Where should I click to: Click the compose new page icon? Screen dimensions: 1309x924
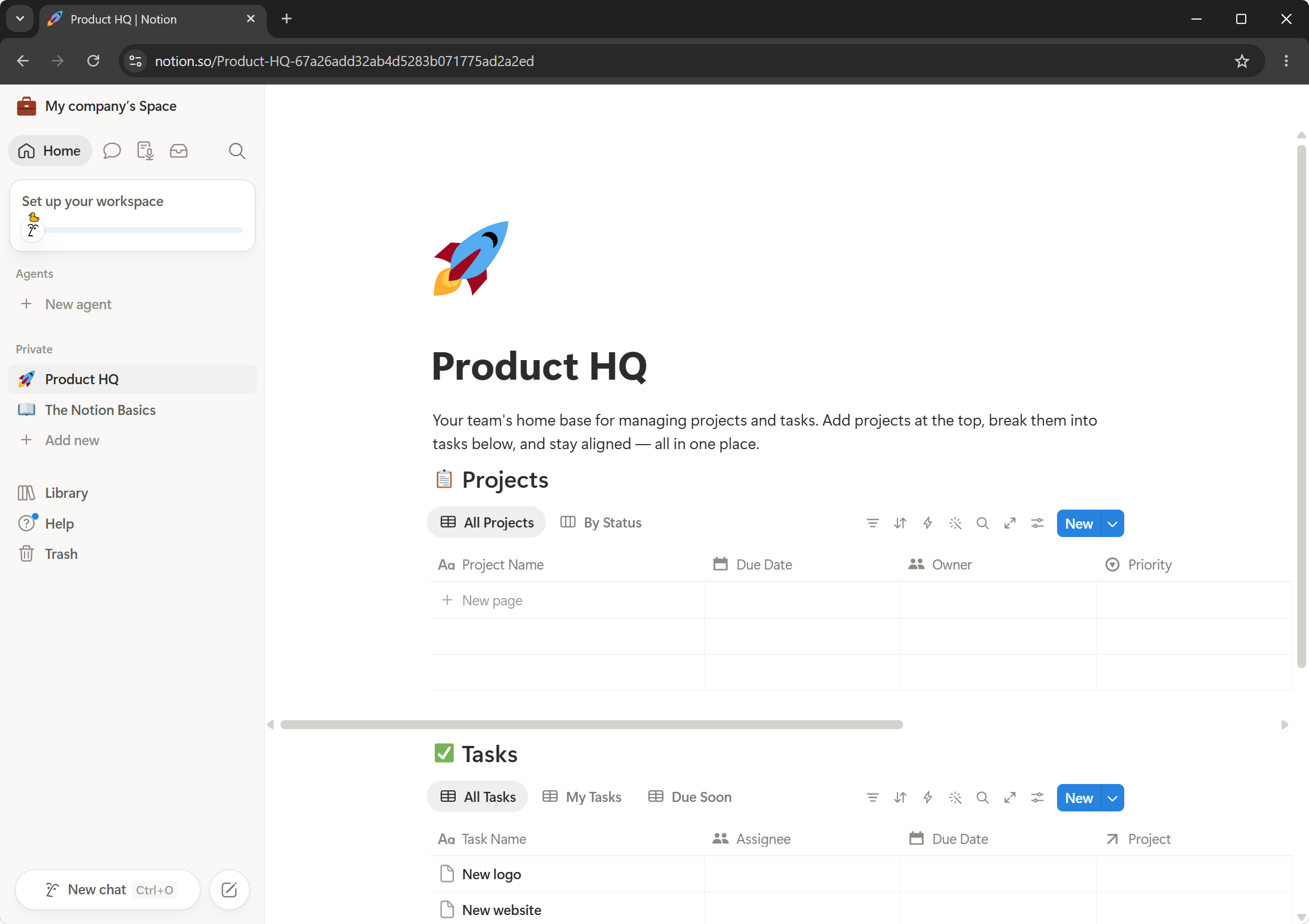[229, 890]
